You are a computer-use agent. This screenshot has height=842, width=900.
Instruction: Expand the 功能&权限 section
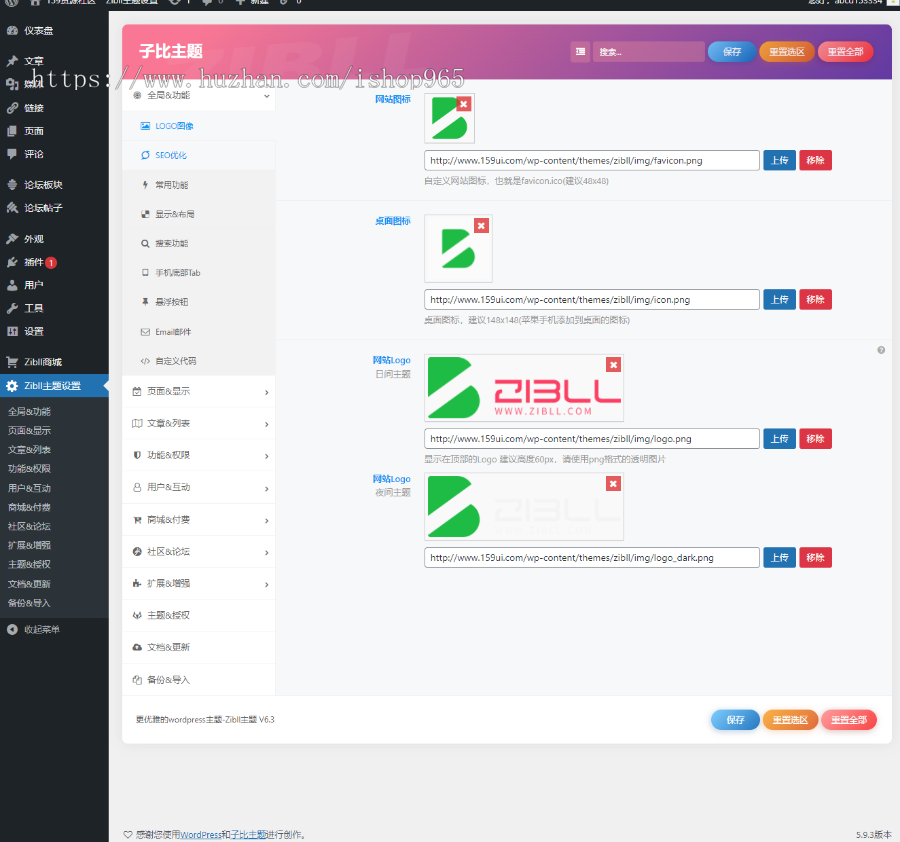tap(199, 455)
